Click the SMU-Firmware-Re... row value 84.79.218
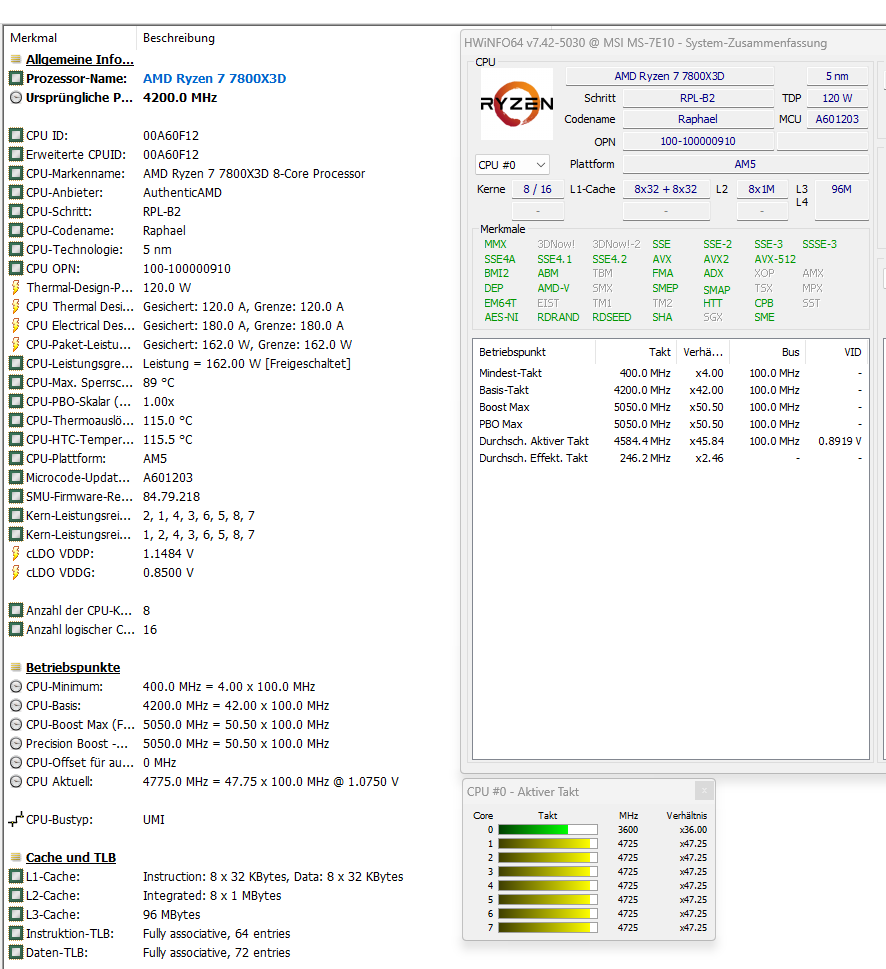886x969 pixels. 171,497
